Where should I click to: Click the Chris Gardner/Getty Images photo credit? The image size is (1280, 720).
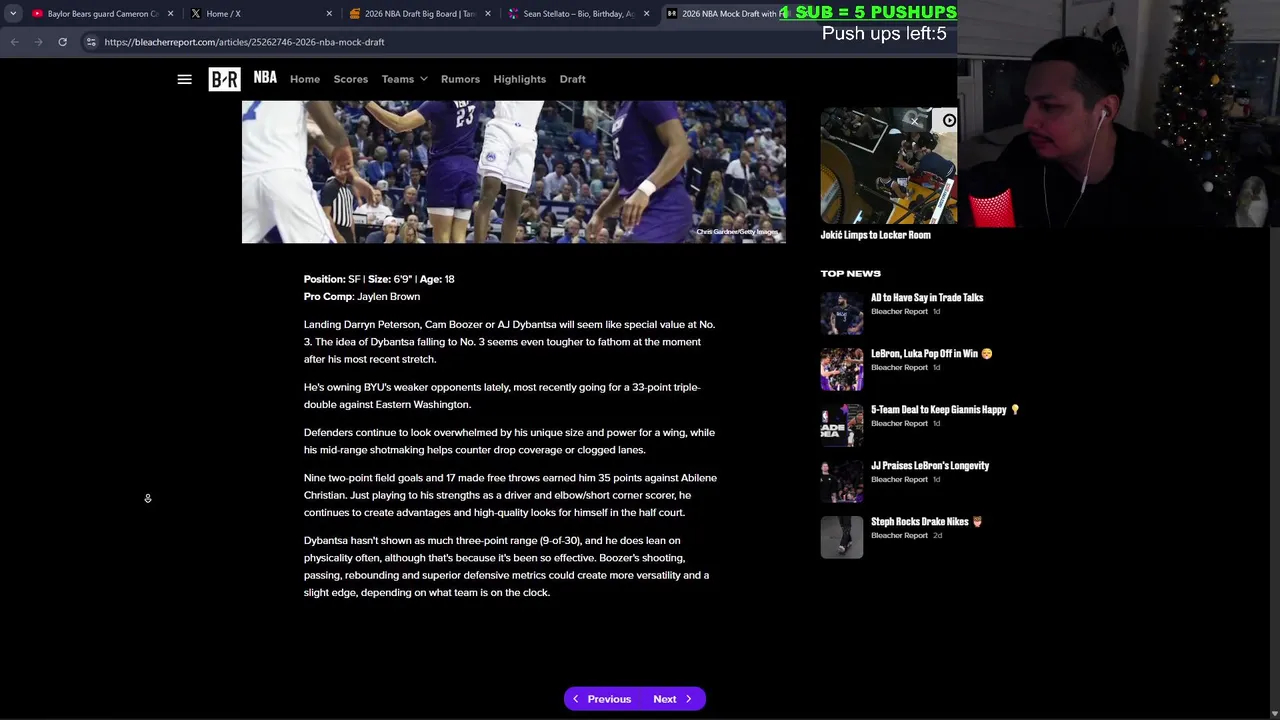coord(737,232)
